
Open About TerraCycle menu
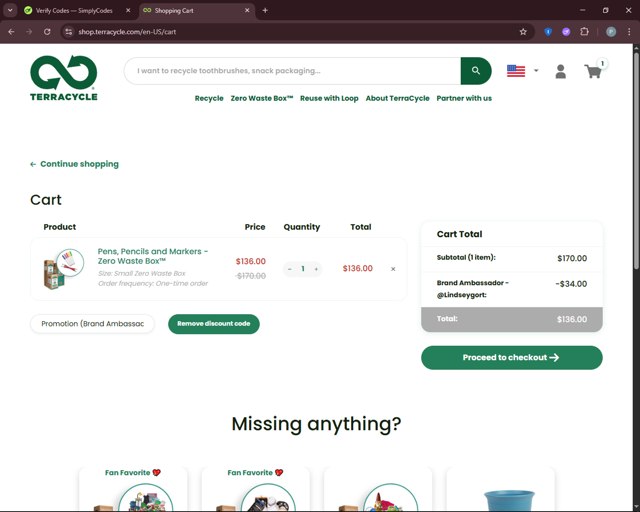coord(397,98)
